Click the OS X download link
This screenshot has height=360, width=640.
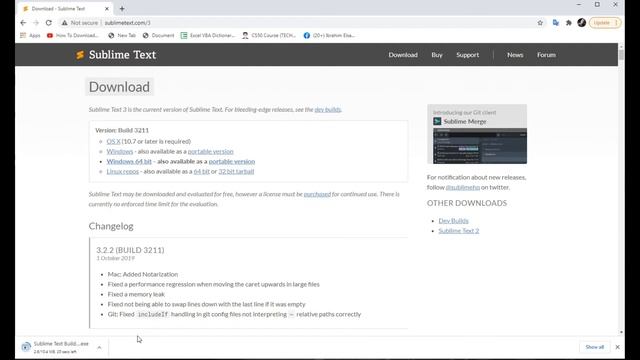click(x=113, y=141)
